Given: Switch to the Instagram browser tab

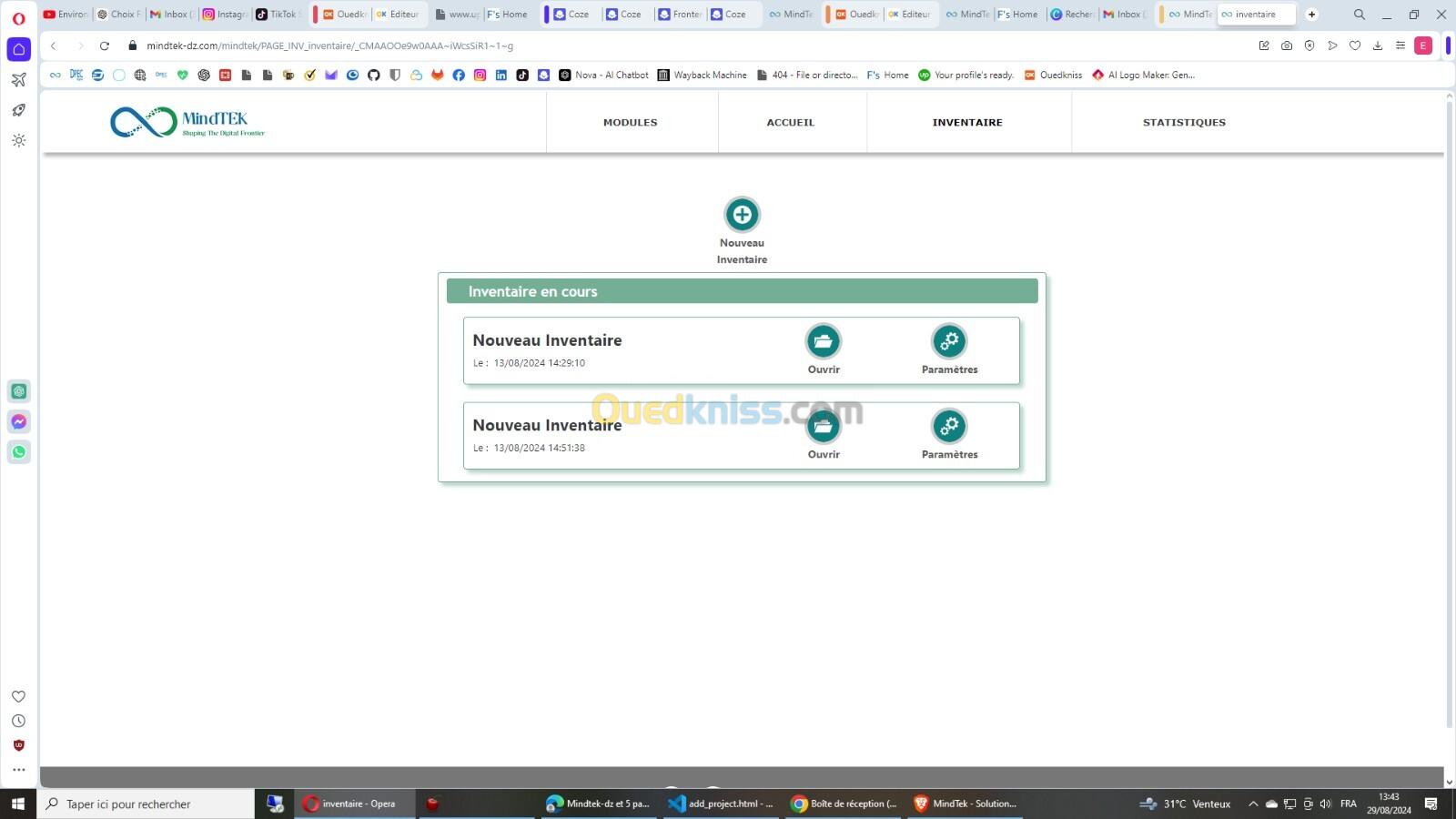Looking at the screenshot, I should (x=225, y=14).
